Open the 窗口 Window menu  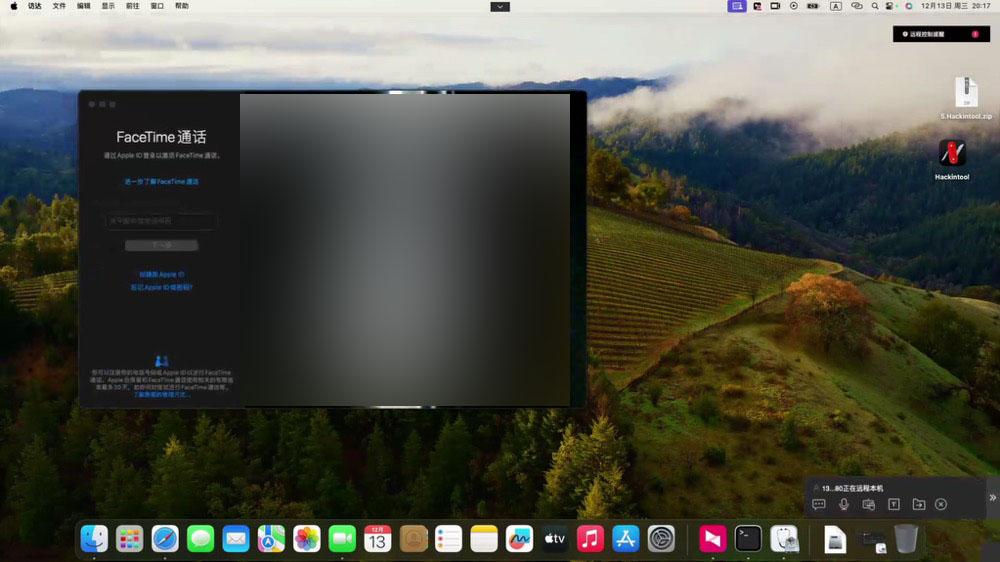coord(157,6)
